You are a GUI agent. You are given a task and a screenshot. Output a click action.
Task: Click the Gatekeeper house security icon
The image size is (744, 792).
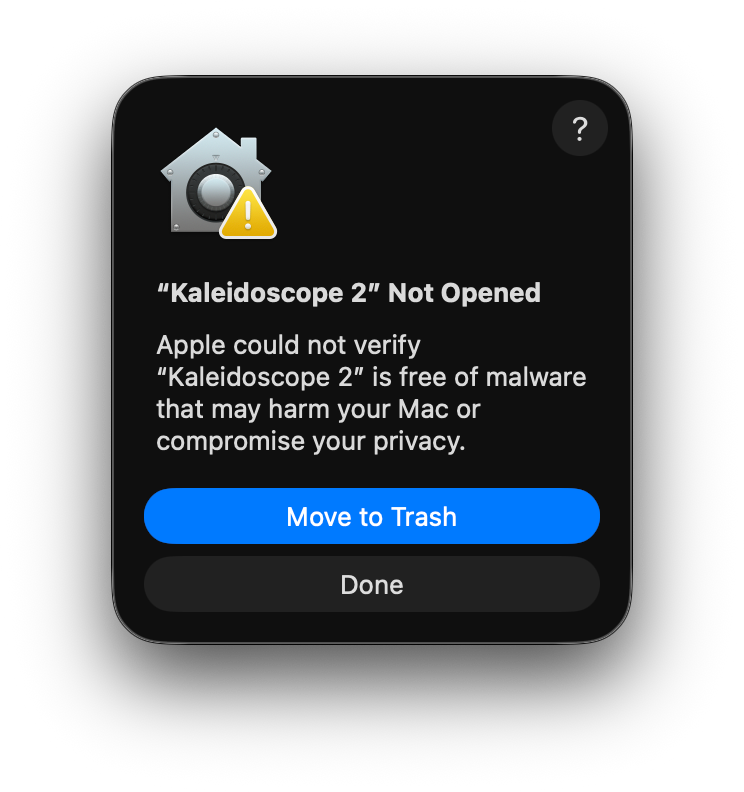[218, 183]
